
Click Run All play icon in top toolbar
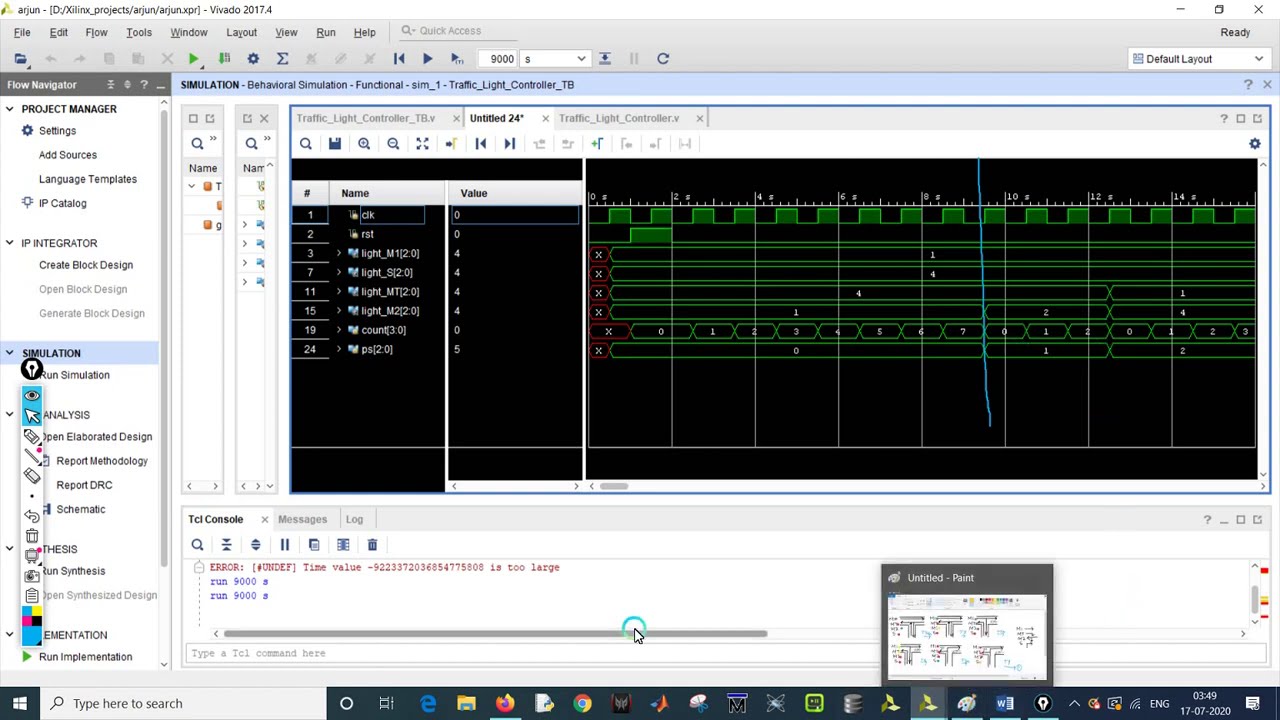428,59
